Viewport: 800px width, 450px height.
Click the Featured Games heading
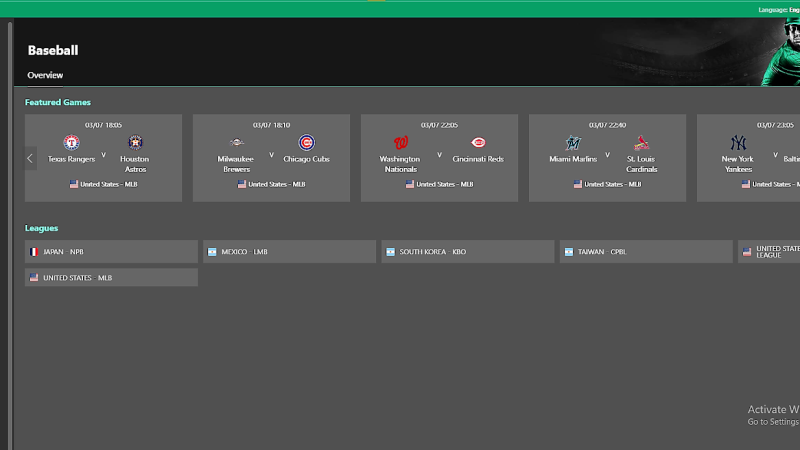click(x=58, y=102)
